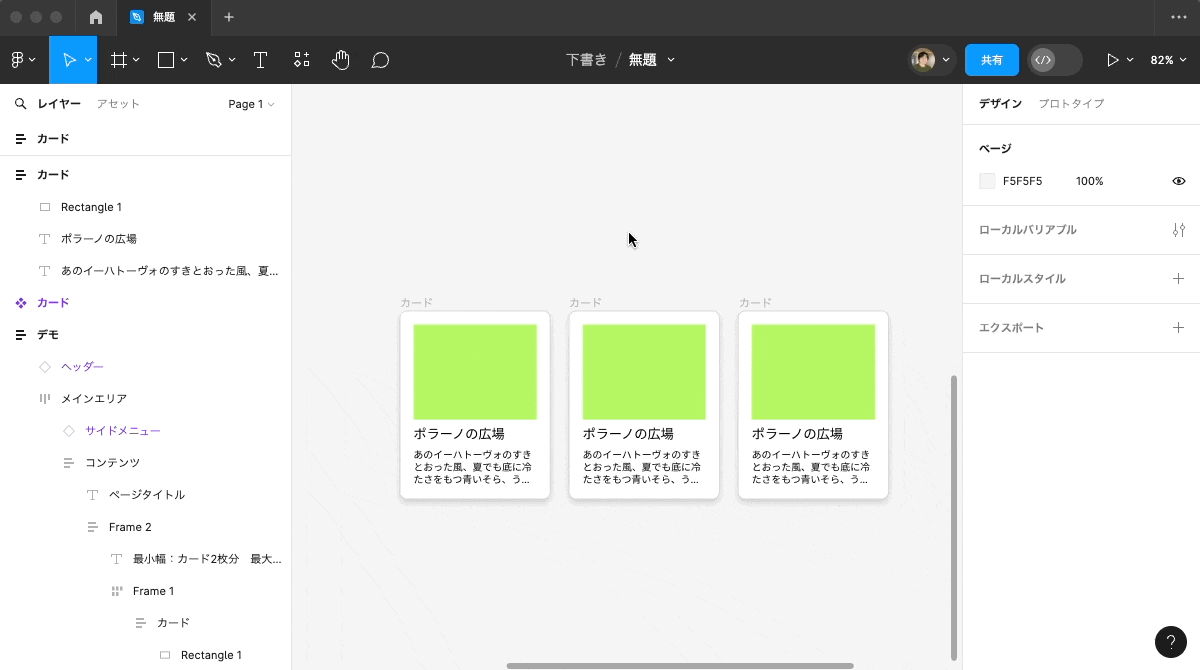Select the Rectangle shape tool
This screenshot has width=1200, height=670.
[165, 60]
